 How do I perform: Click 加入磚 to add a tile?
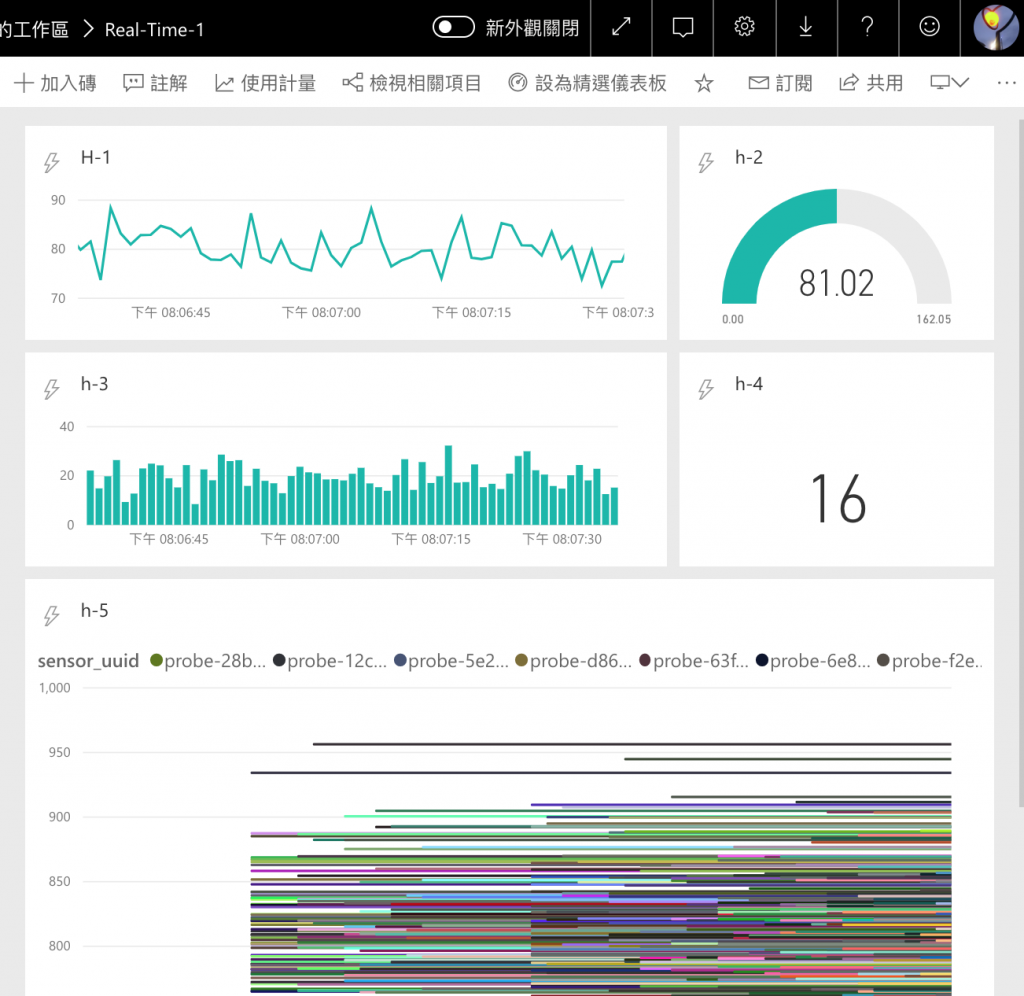point(56,83)
